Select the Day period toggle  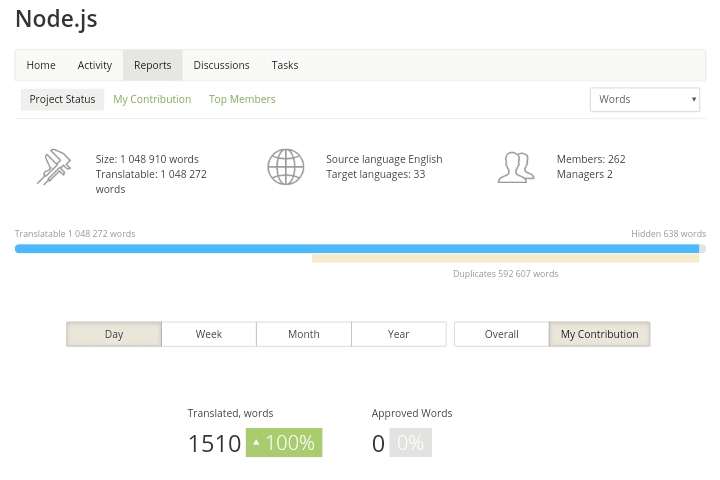(x=114, y=334)
